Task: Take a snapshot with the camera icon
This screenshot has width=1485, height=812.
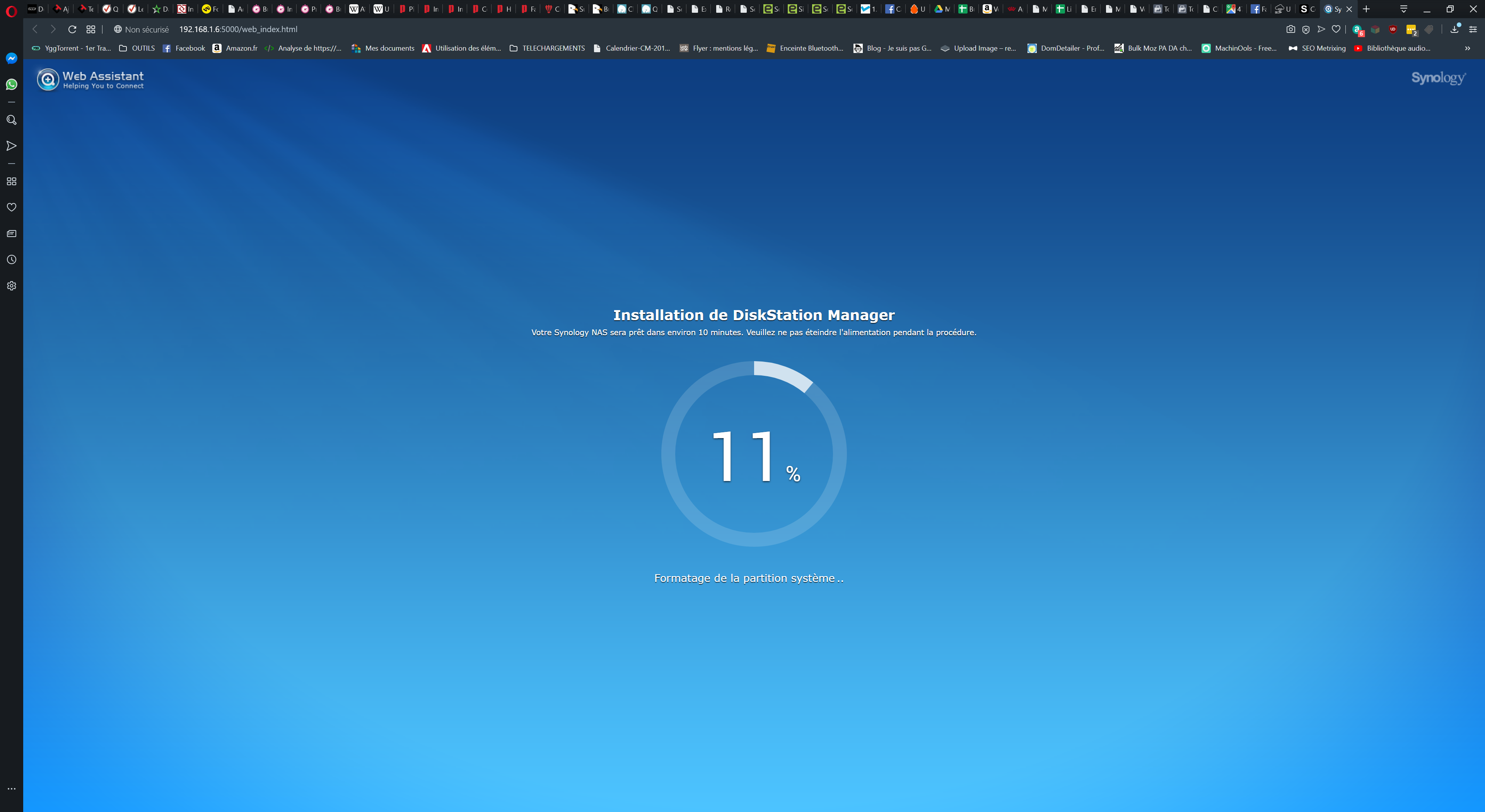Action: 1291,29
